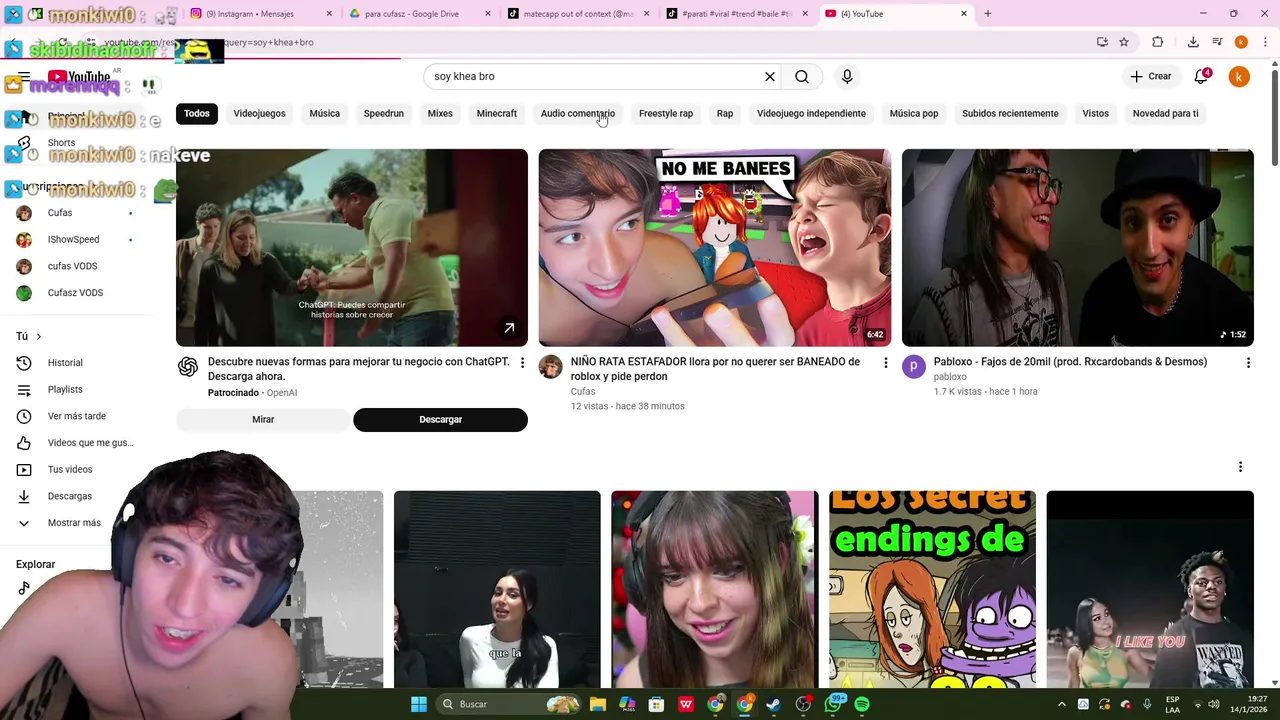
Task: Open the I LIKE YOU Short thumbnail
Action: click(x=1150, y=589)
